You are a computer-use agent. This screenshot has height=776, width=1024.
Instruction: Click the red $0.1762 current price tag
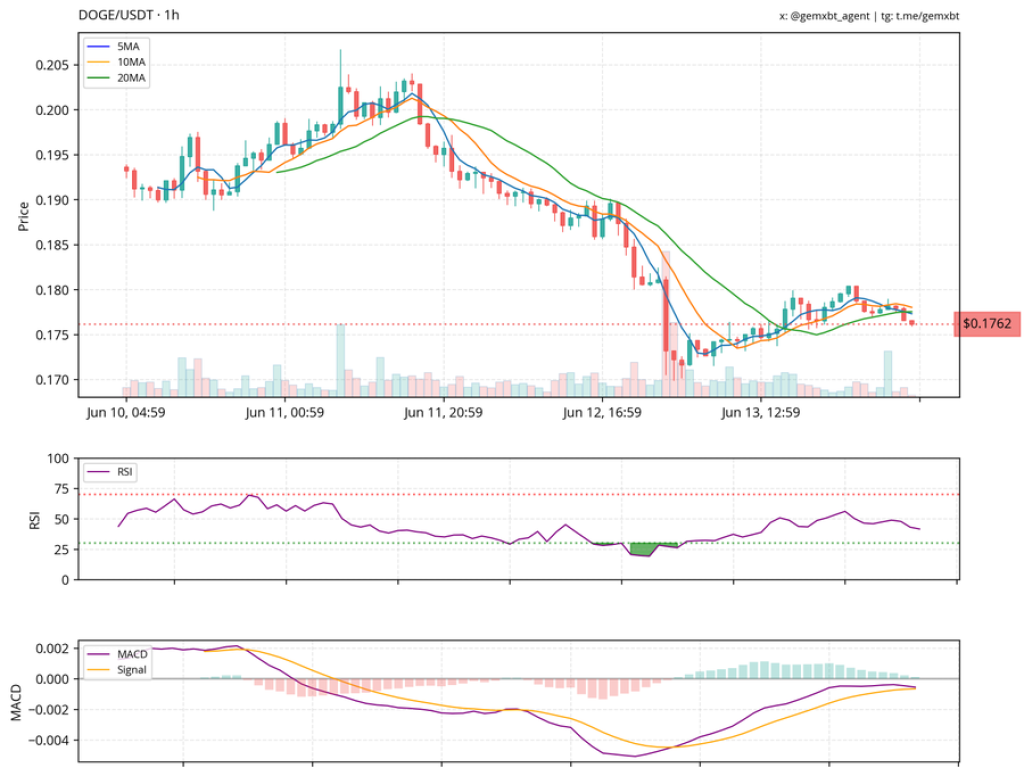(x=986, y=324)
